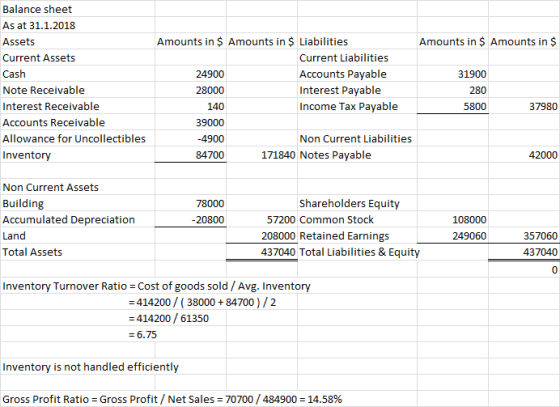The image size is (560, 407).
Task: Click 'Inventory is not handled efficiently' text
Action: [90, 367]
